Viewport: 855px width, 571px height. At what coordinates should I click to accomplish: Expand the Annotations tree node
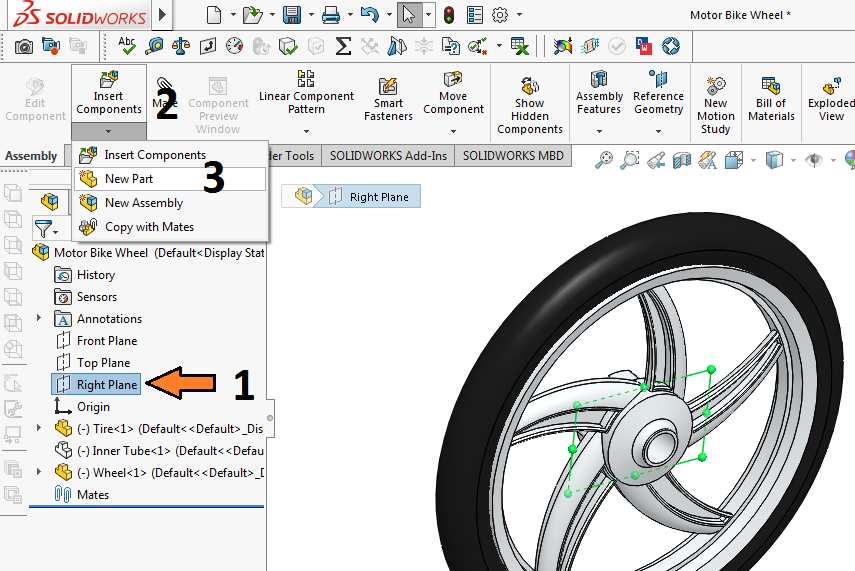(39, 317)
